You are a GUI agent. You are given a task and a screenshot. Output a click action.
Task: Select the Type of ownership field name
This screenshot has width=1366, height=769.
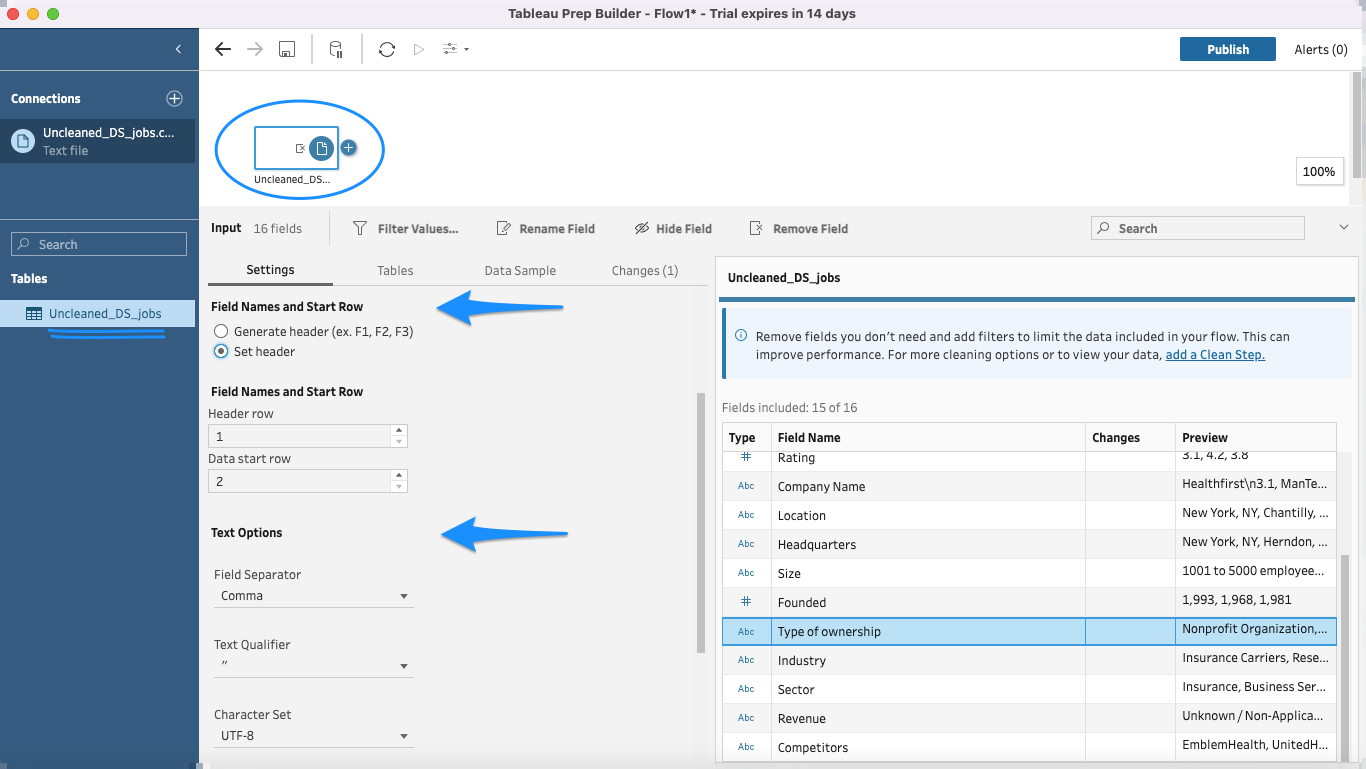[829, 632]
